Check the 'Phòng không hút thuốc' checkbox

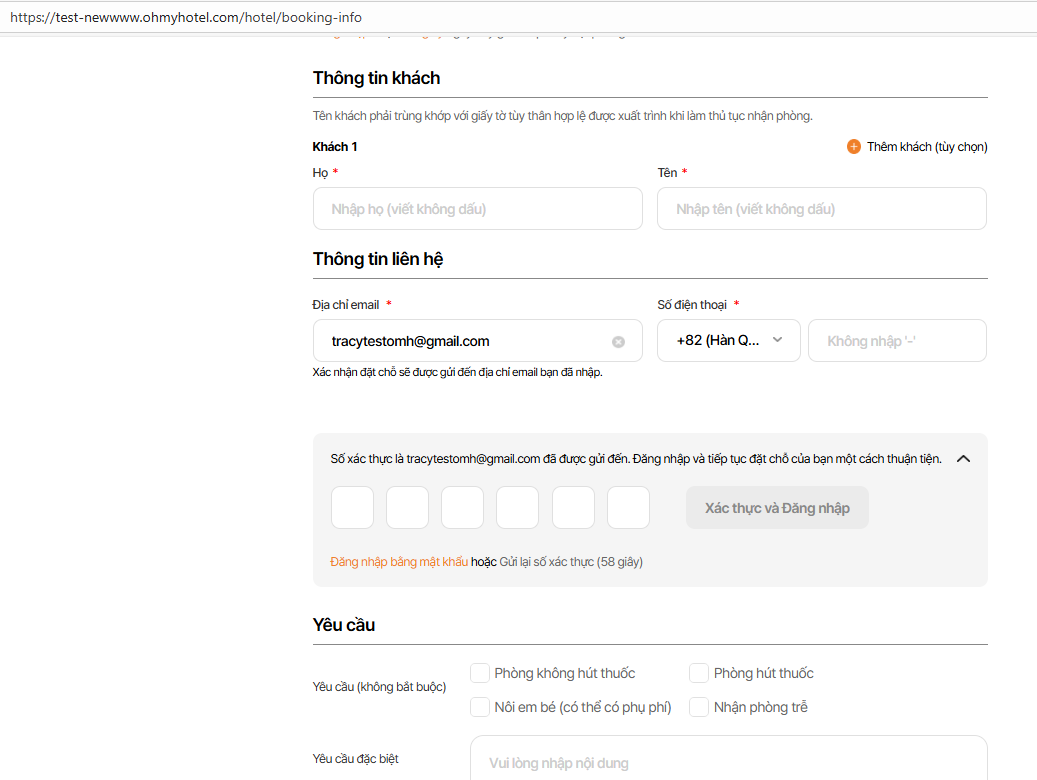pyautogui.click(x=480, y=673)
